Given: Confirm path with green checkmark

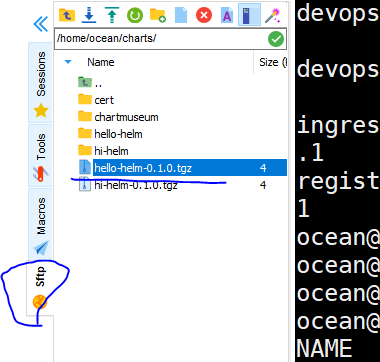Looking at the screenshot, I should tap(276, 39).
